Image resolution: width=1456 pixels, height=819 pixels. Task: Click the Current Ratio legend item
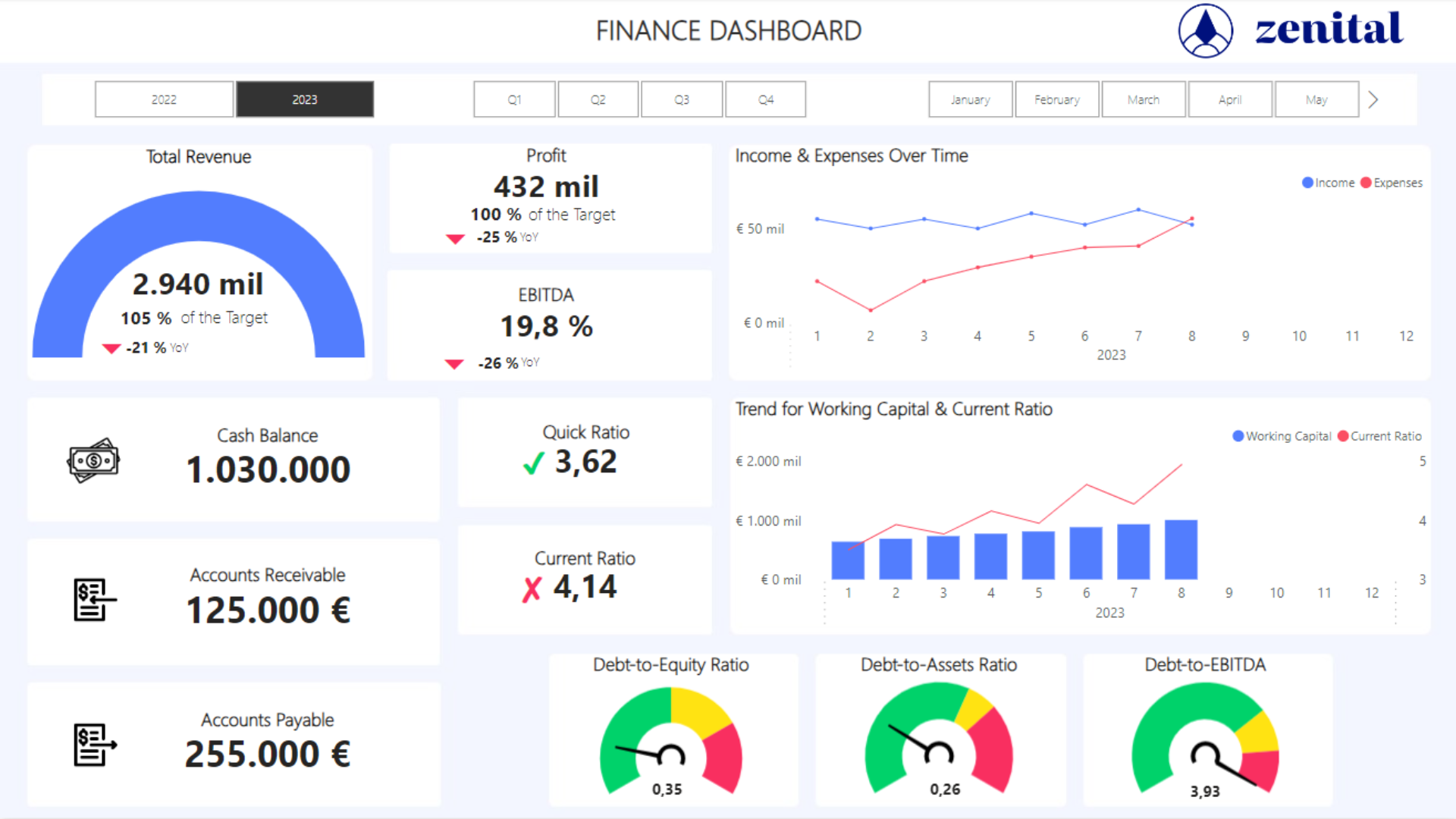1379,436
